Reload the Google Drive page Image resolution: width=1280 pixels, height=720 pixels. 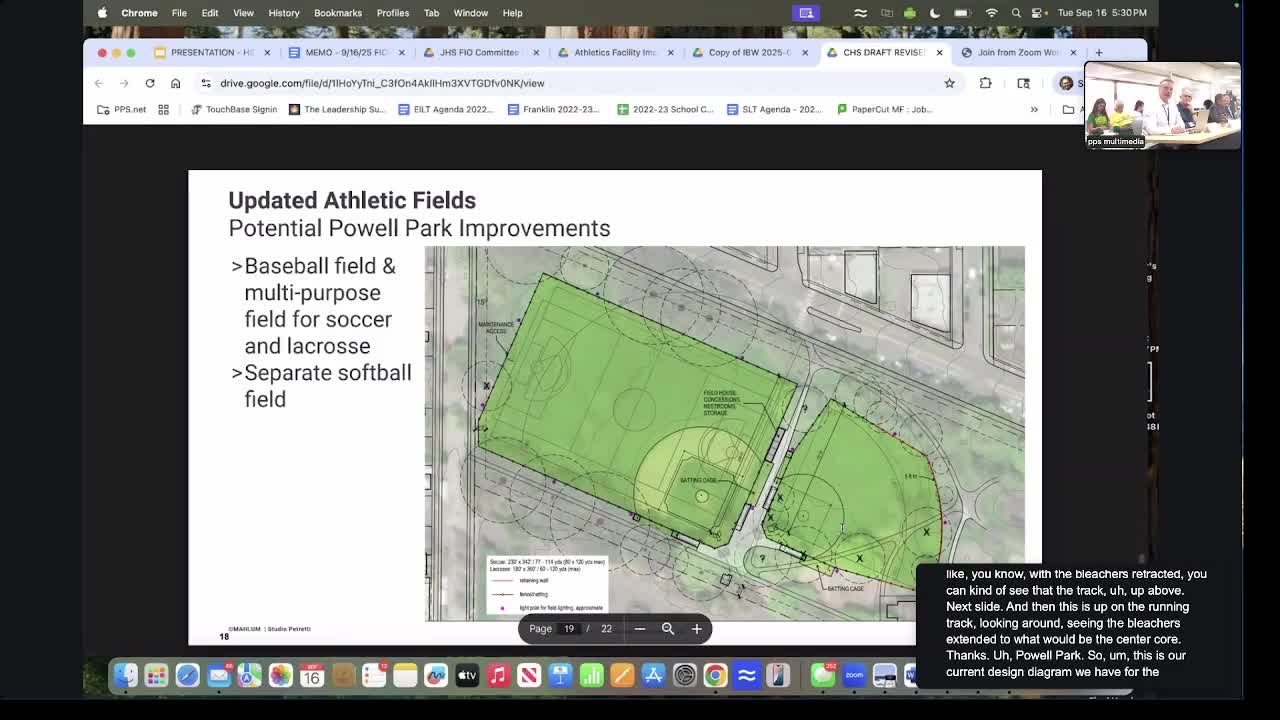150,83
